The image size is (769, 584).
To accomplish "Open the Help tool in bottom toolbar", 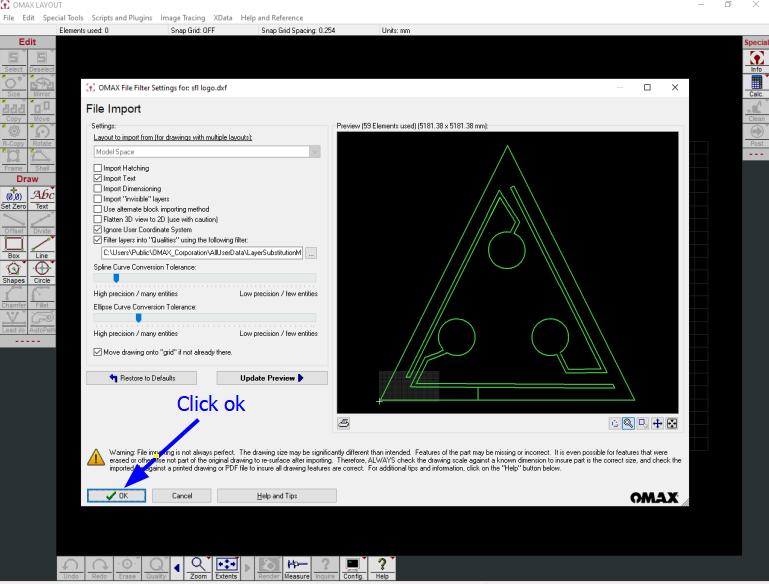I will 382,569.
